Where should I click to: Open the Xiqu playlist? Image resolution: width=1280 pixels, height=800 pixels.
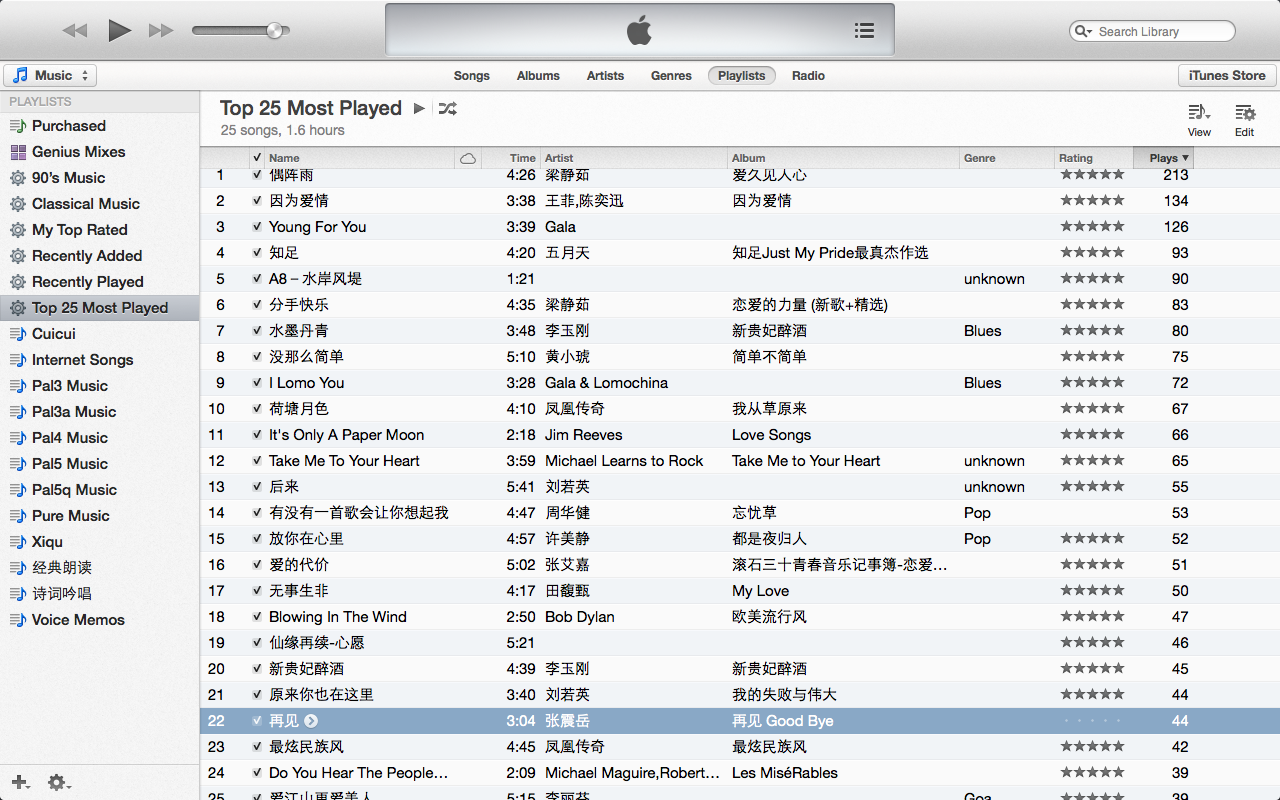100,542
